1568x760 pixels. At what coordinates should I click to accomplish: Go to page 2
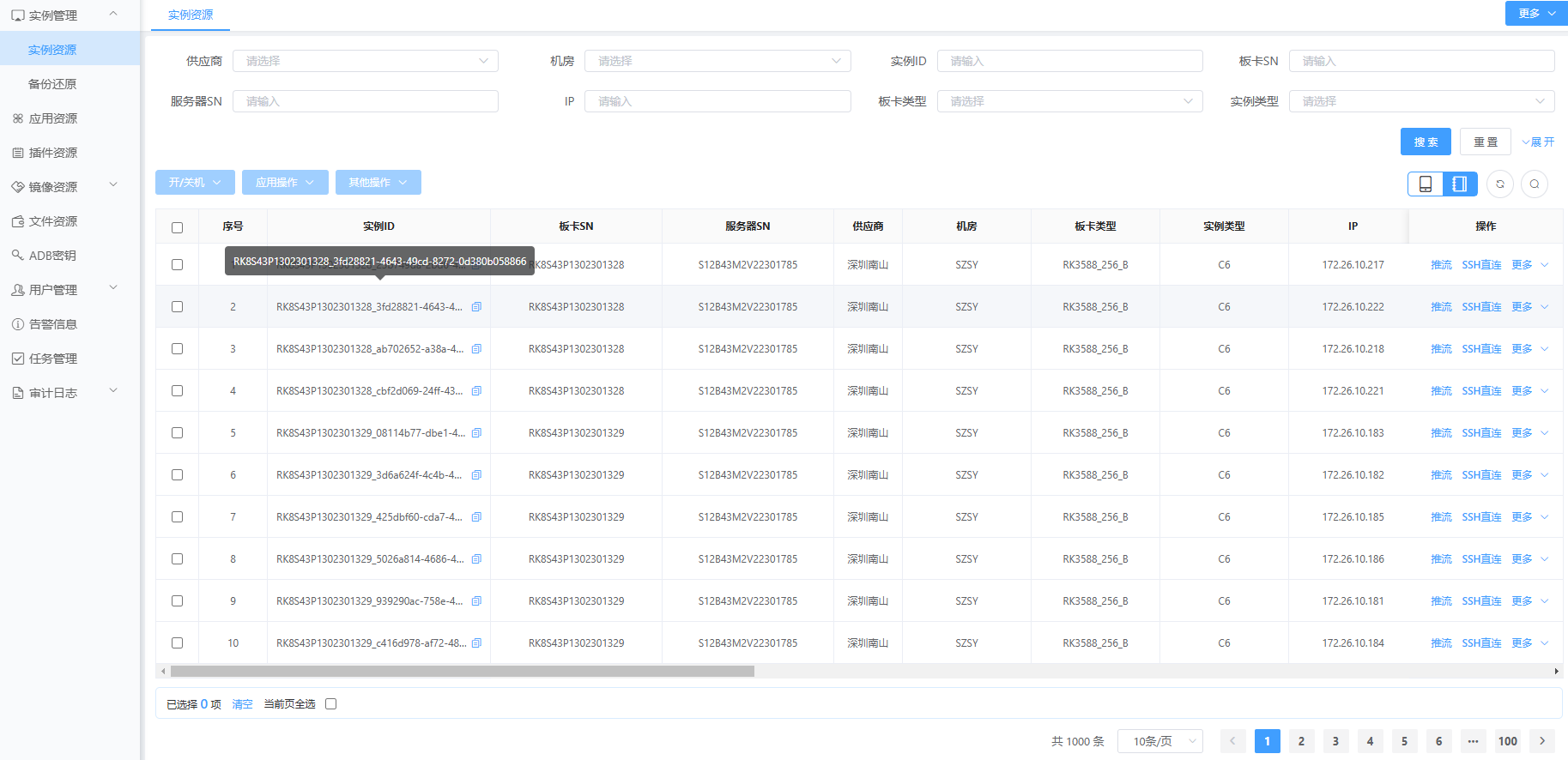click(x=1302, y=741)
